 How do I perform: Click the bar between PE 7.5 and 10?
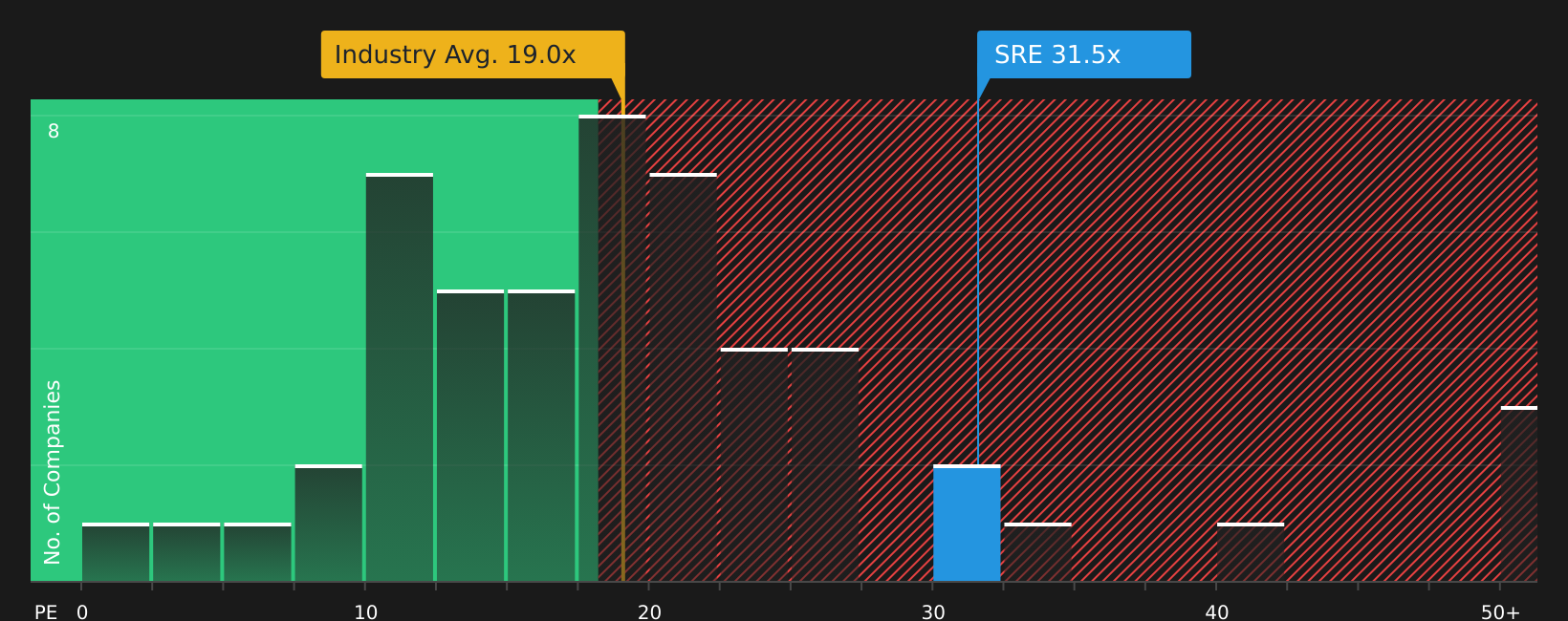point(329,523)
